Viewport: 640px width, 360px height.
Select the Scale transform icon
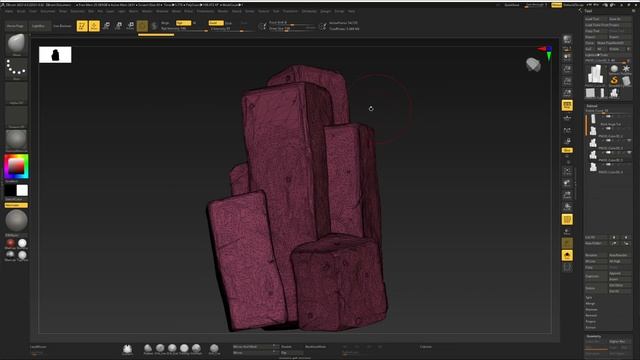coord(118,26)
